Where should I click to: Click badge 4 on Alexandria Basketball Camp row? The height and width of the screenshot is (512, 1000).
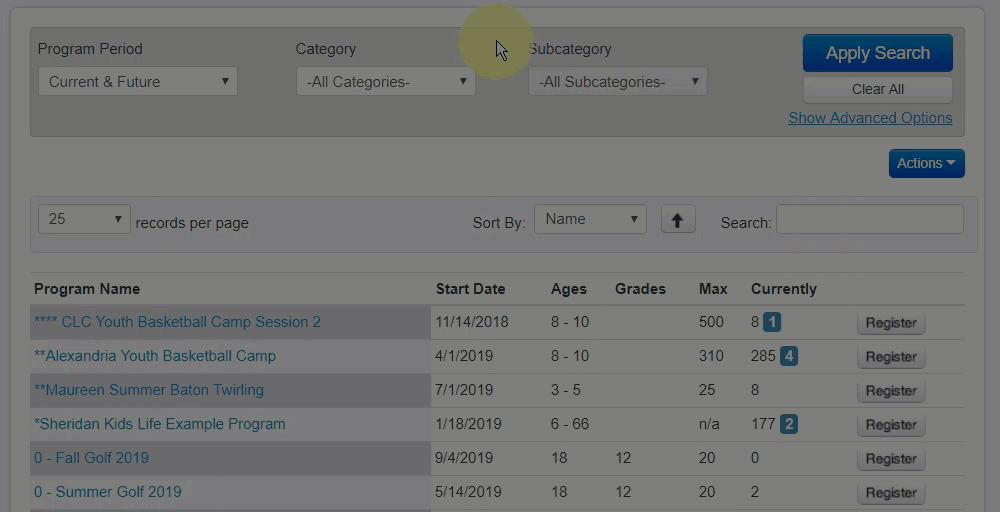click(789, 356)
